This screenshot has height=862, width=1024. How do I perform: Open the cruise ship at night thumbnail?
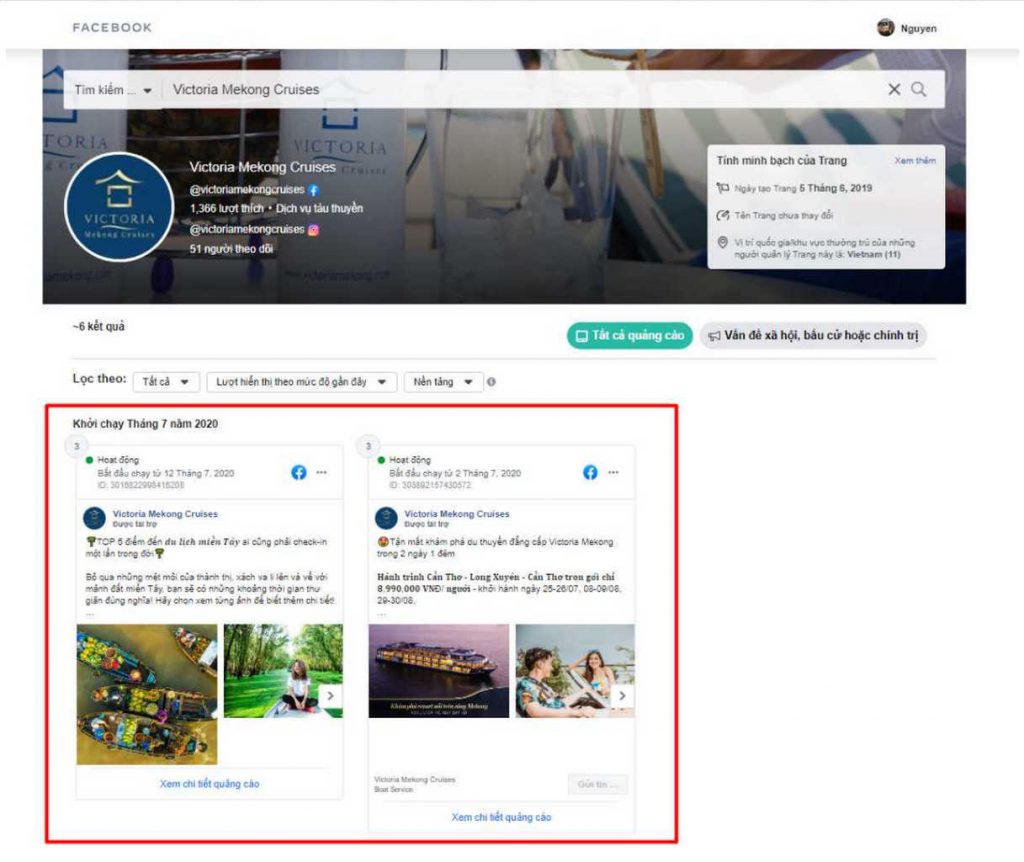coord(438,671)
